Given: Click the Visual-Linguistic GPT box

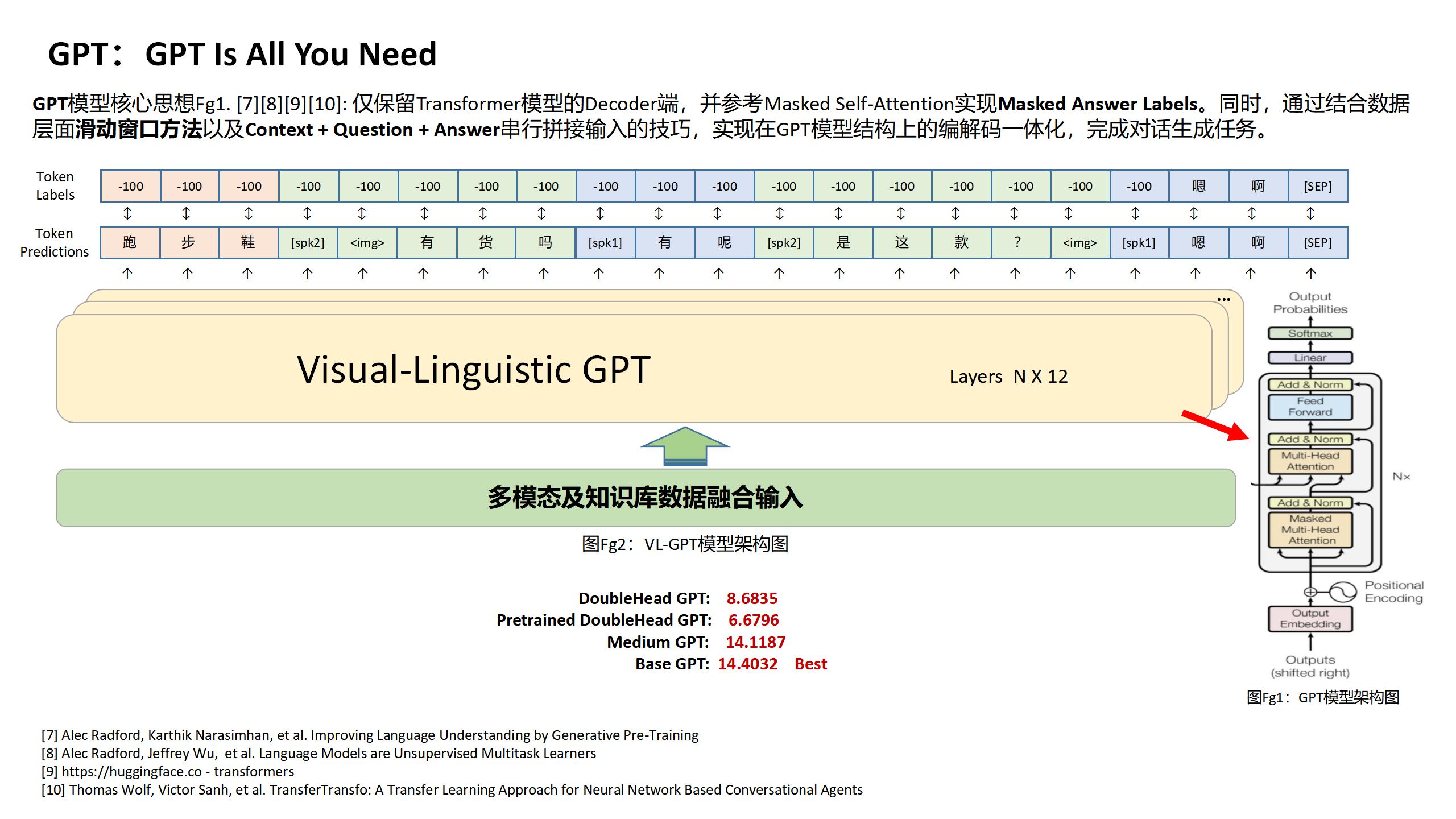Looking at the screenshot, I should pyautogui.click(x=473, y=370).
